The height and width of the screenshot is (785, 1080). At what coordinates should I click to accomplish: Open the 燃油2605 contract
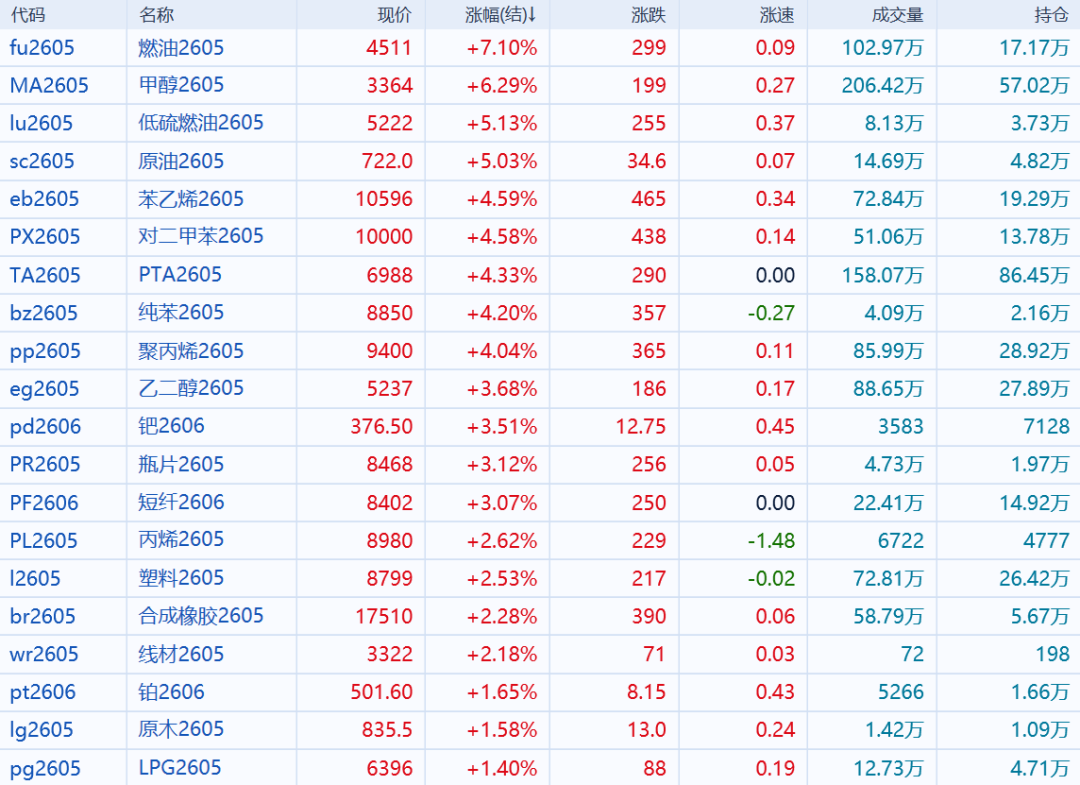[181, 48]
